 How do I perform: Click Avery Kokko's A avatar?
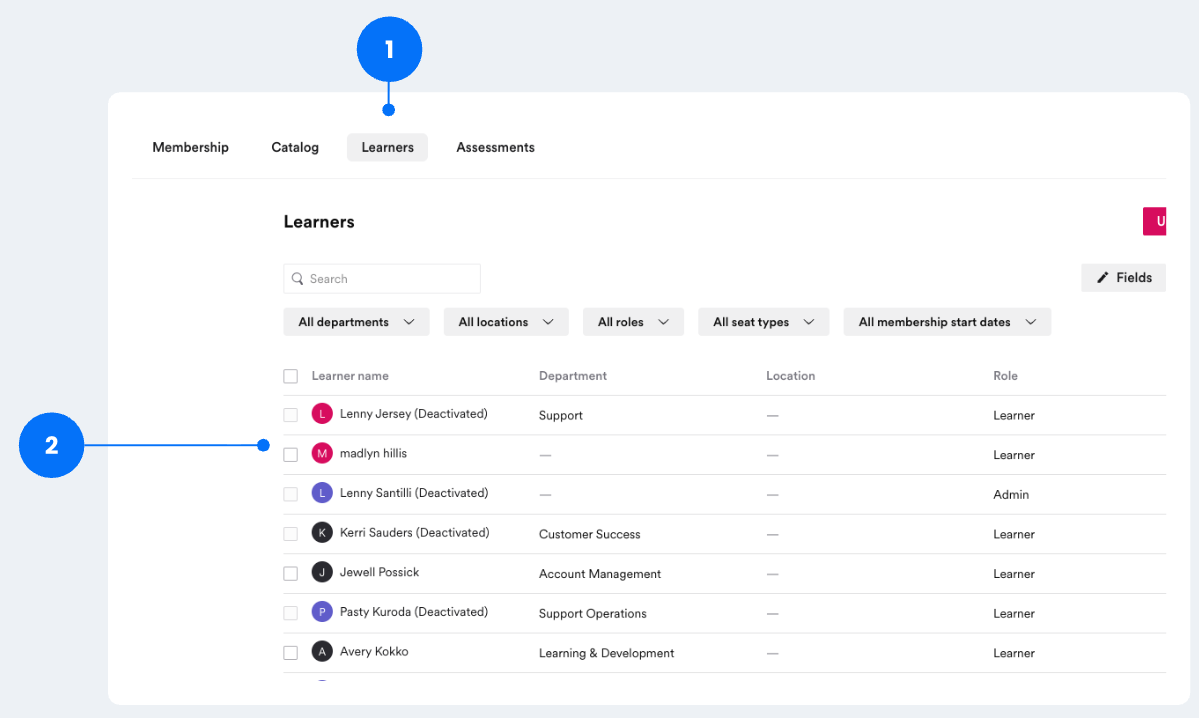click(x=322, y=651)
